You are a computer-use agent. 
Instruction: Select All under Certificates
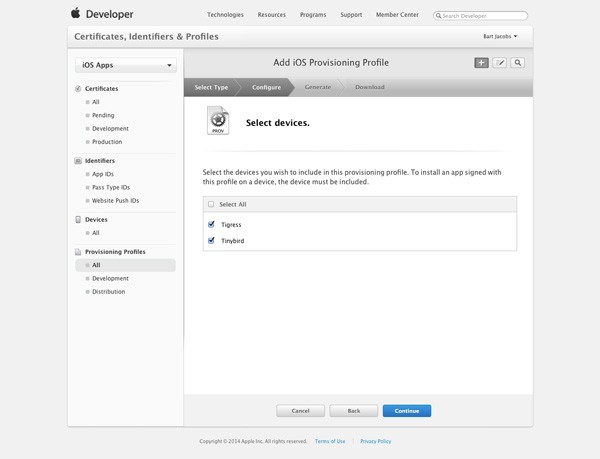tap(96, 102)
